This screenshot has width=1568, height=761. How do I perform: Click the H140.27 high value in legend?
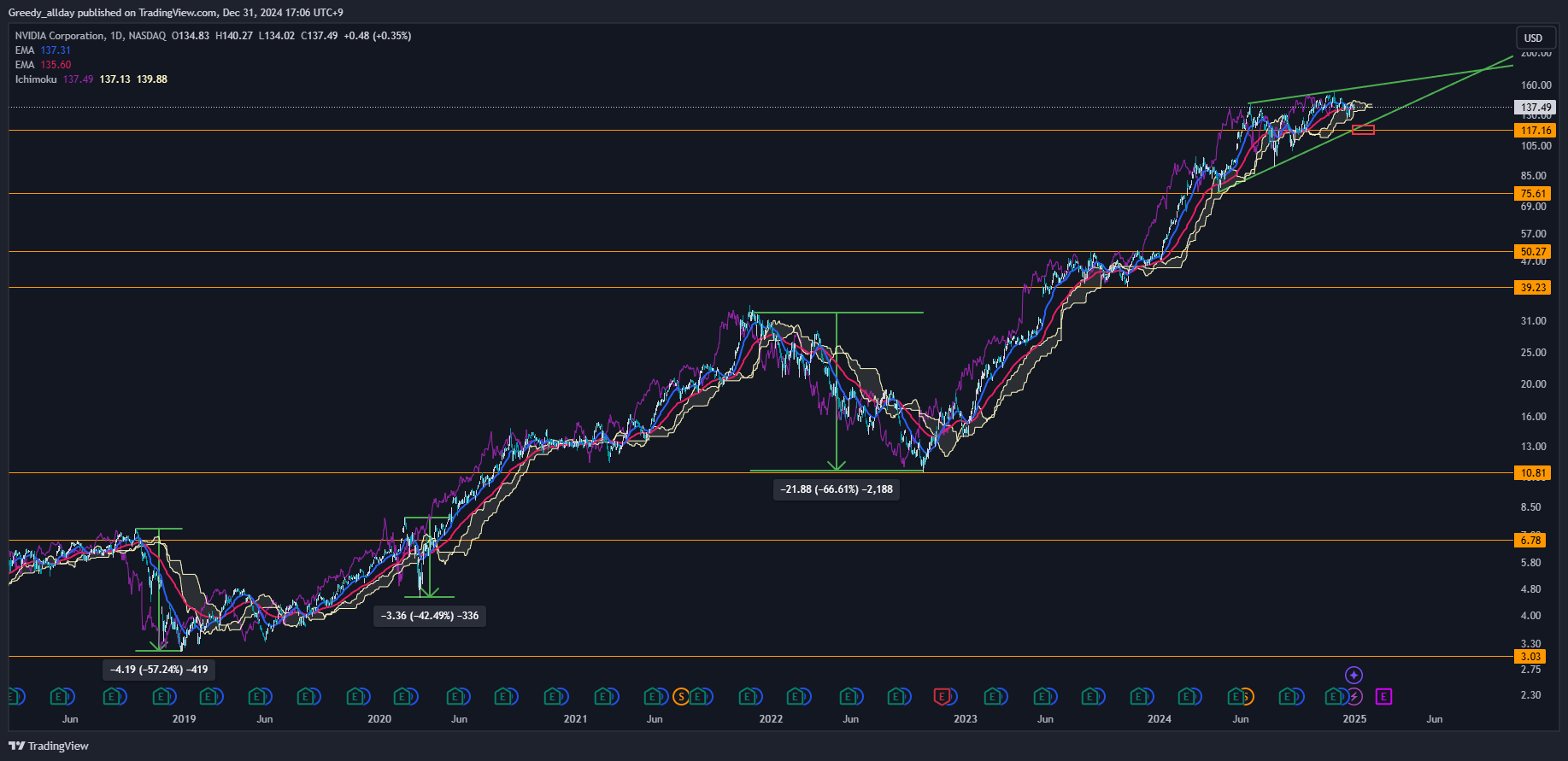pyautogui.click(x=234, y=36)
